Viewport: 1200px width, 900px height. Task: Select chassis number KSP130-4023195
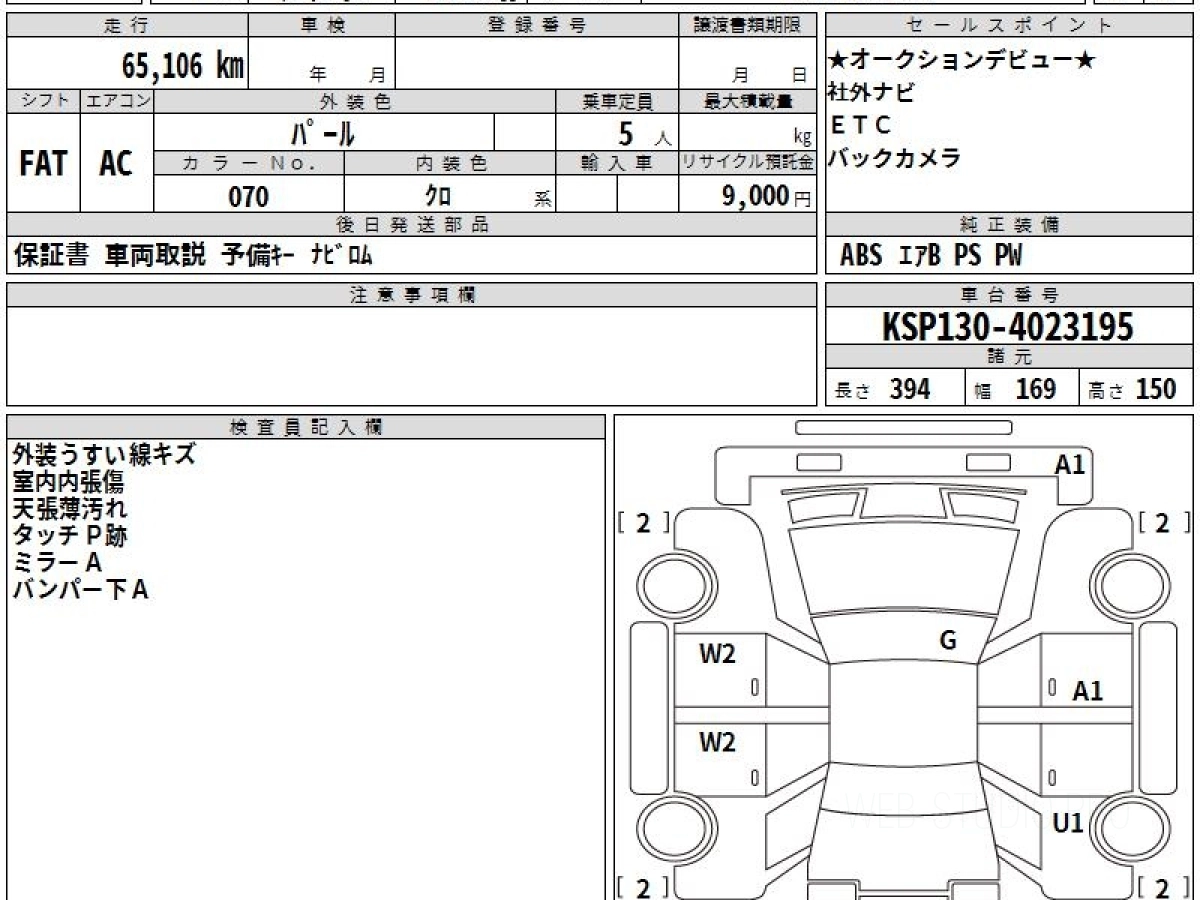1008,327
